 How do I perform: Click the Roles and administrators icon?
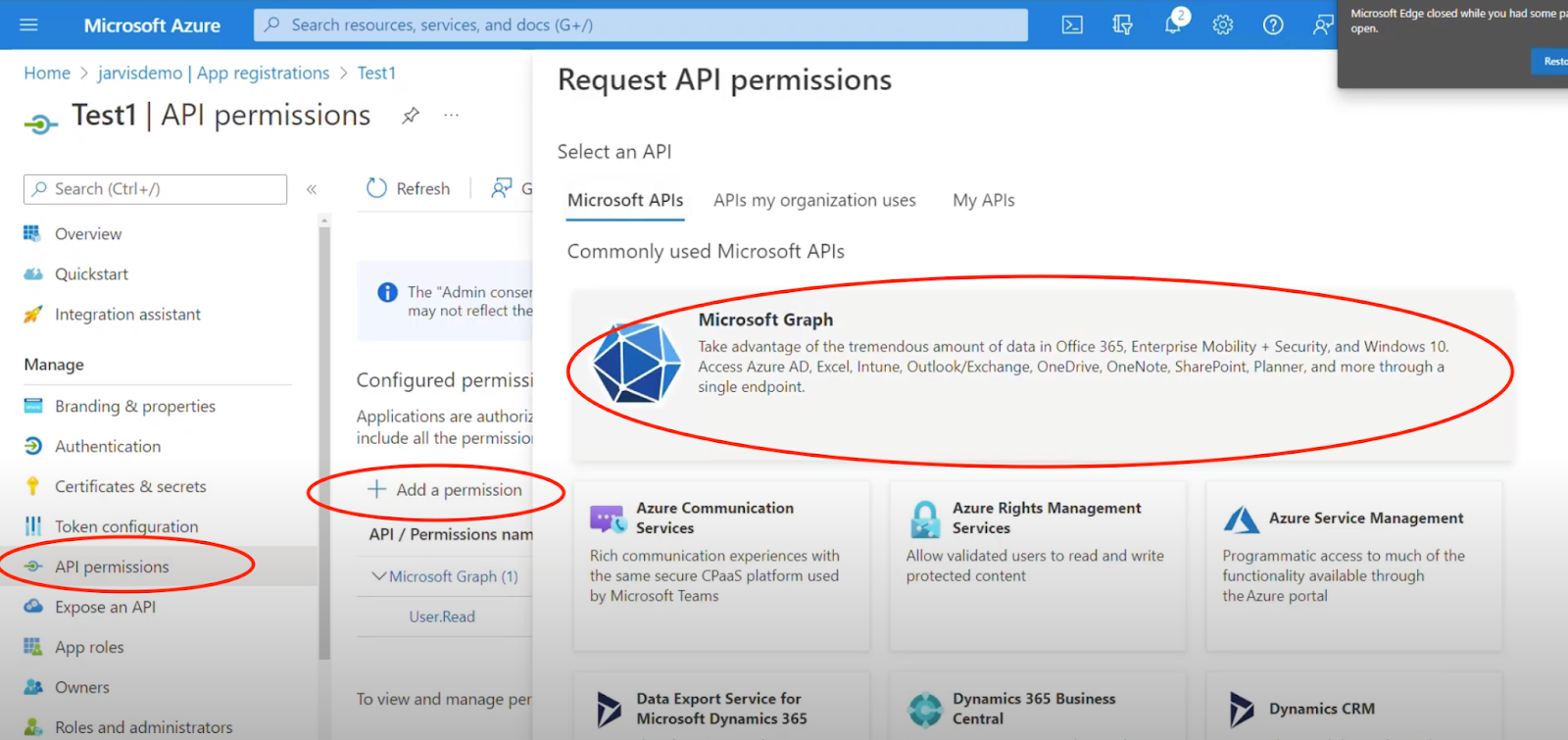click(32, 727)
